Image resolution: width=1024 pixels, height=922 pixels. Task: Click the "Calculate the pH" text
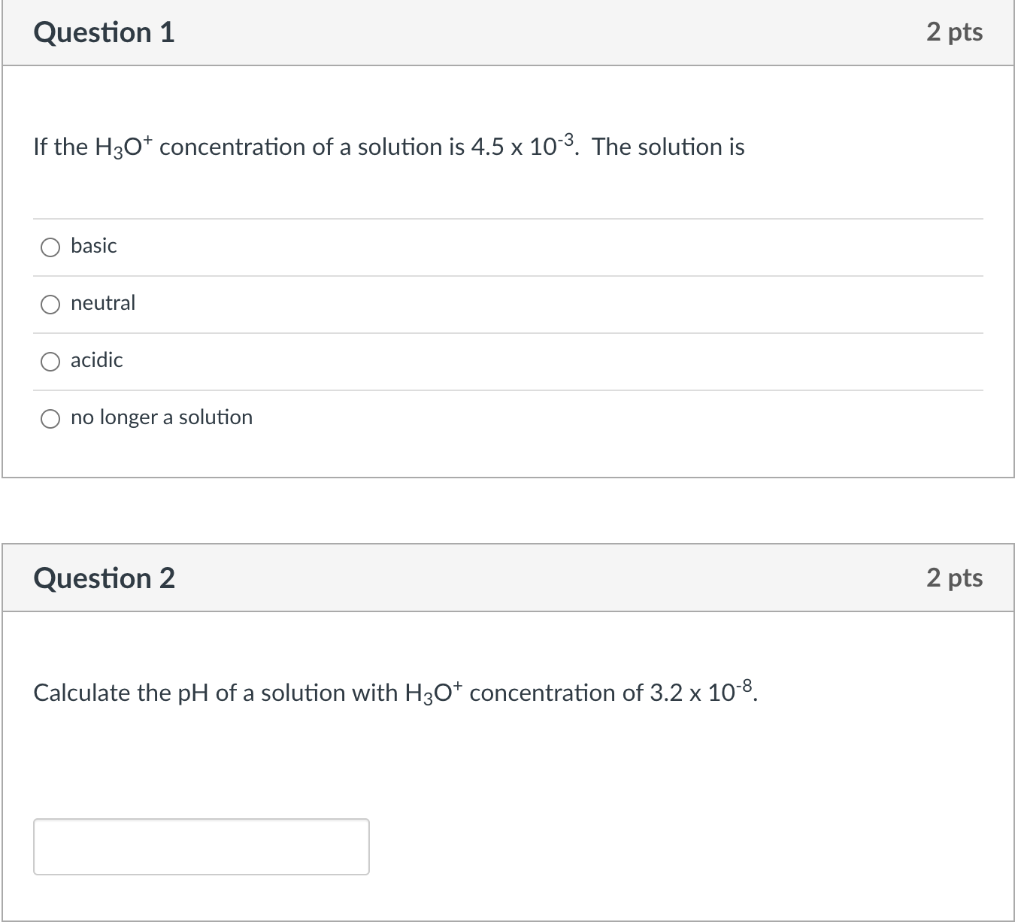pos(114,693)
